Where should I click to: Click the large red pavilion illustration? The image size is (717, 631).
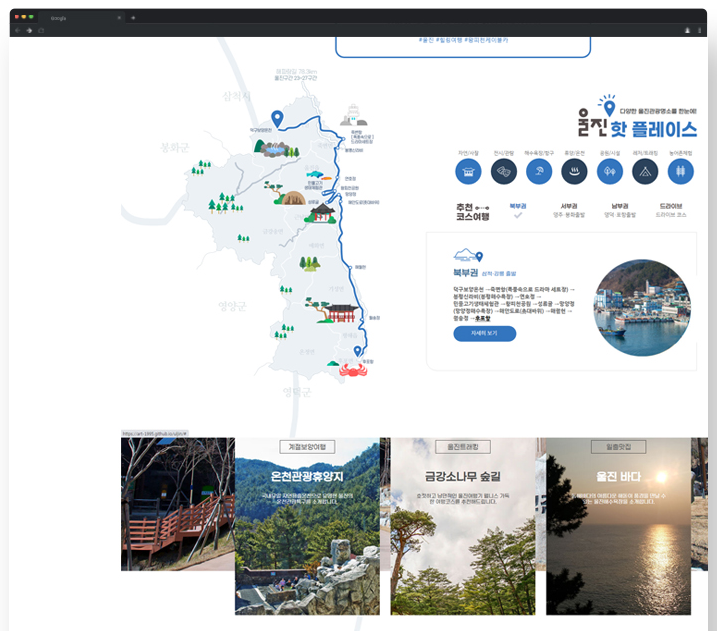[x=332, y=310]
